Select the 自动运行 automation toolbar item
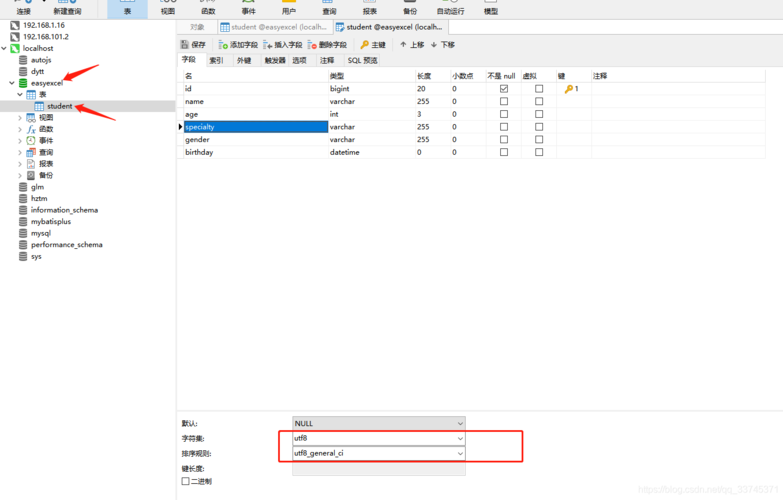The image size is (783, 500). tap(450, 7)
